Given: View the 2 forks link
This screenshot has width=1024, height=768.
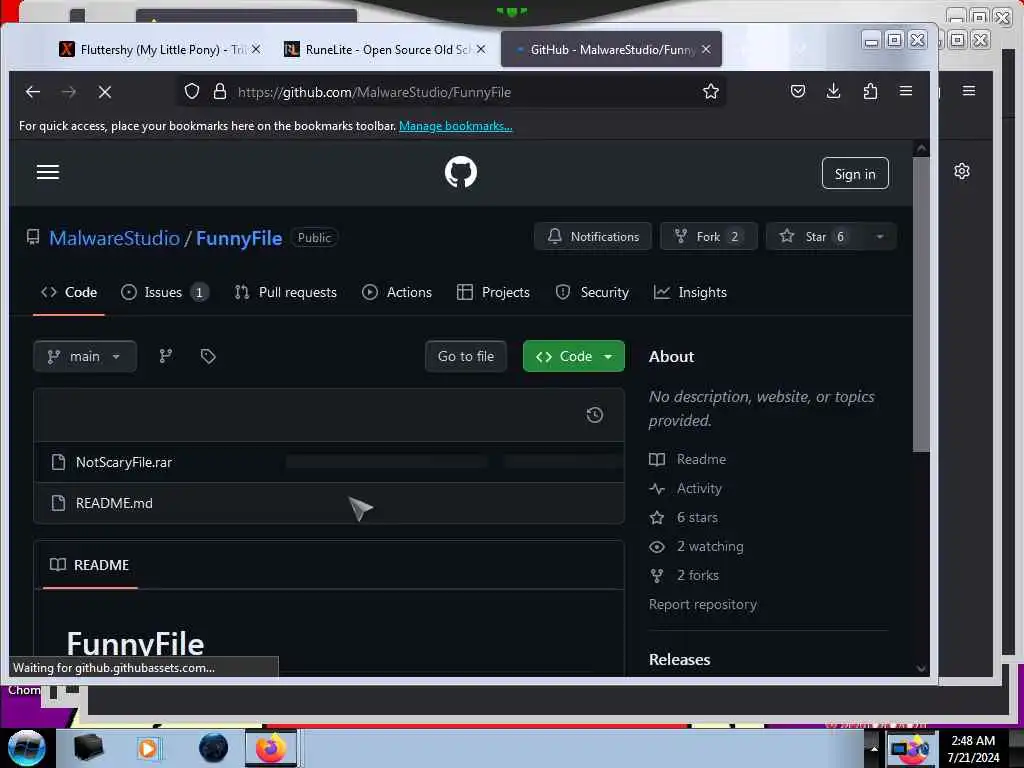Looking at the screenshot, I should click(697, 575).
